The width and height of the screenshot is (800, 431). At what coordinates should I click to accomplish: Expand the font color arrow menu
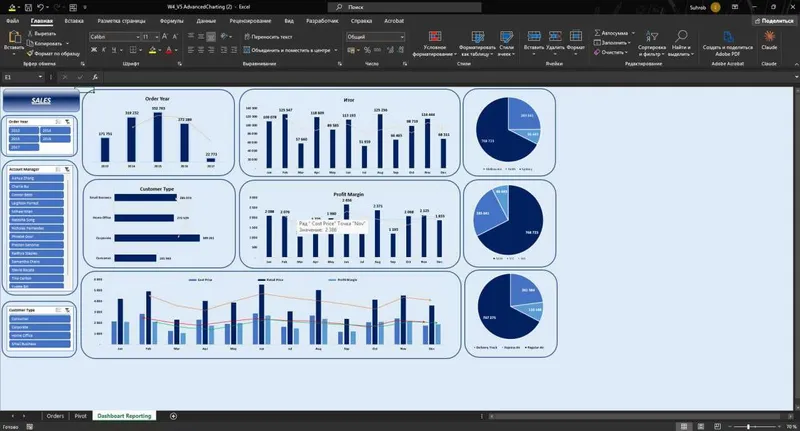[x=176, y=50]
